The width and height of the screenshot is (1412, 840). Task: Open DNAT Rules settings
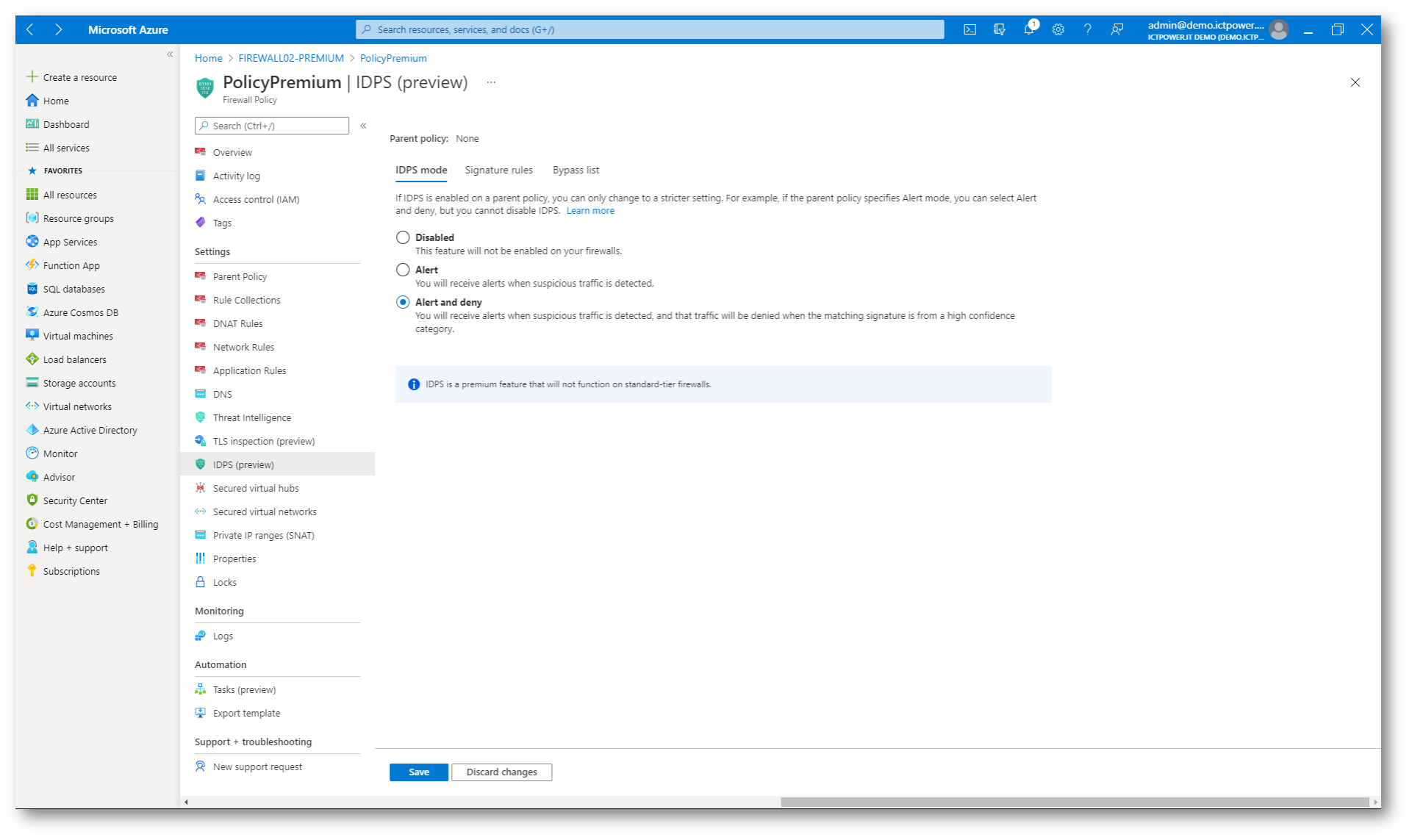pos(237,323)
